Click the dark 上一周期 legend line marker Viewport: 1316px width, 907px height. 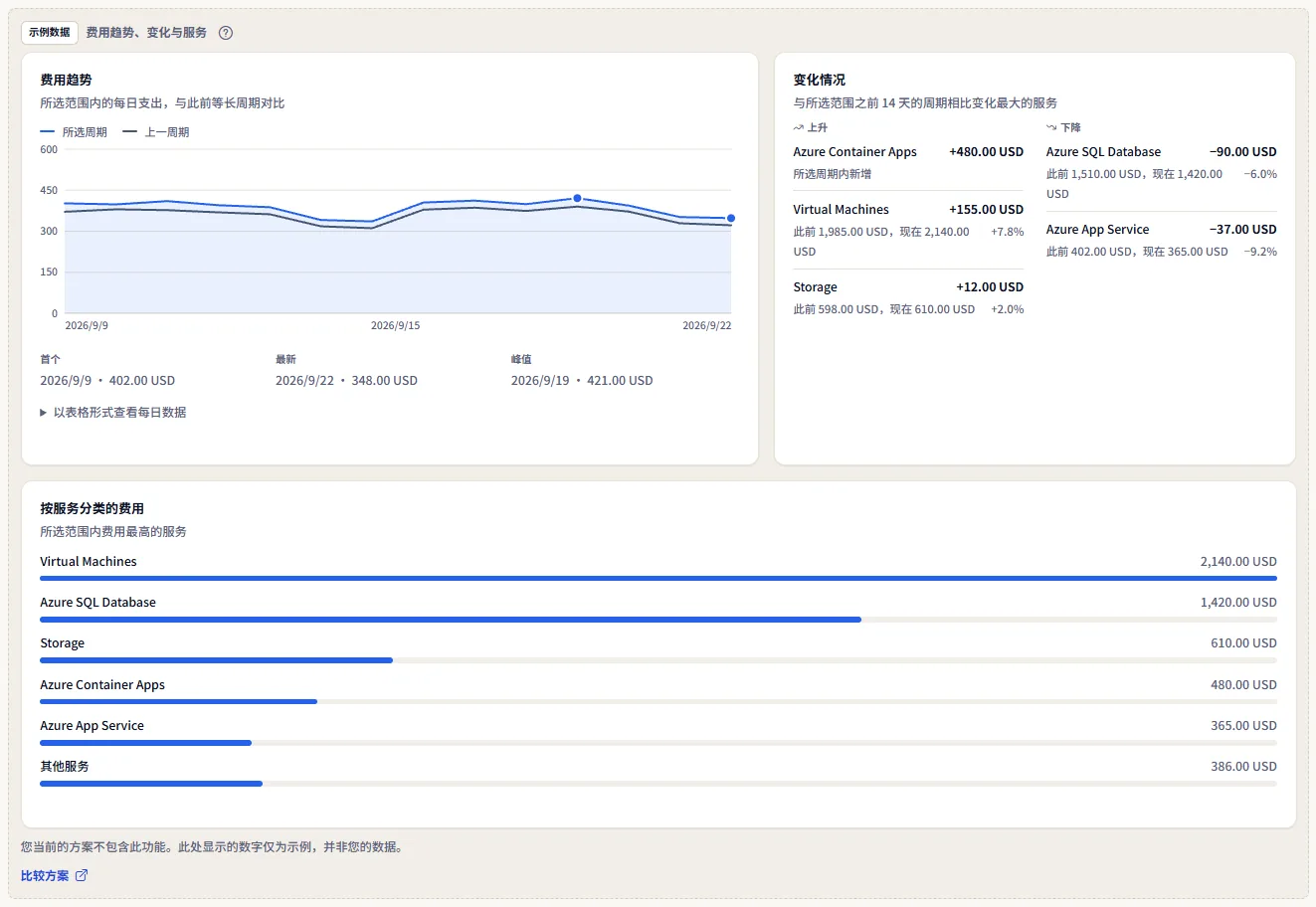tap(129, 131)
